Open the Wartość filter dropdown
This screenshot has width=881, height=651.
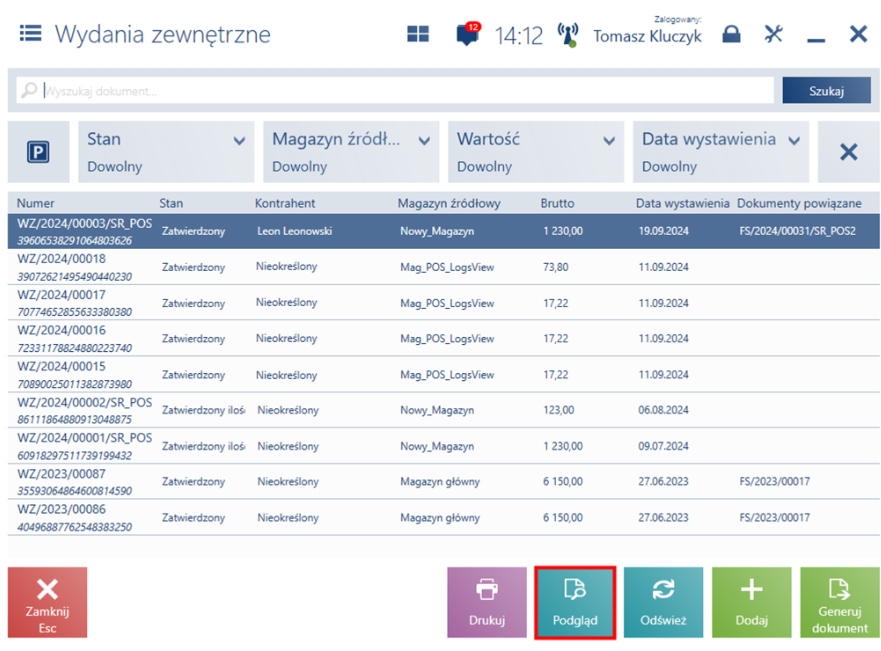pos(536,152)
